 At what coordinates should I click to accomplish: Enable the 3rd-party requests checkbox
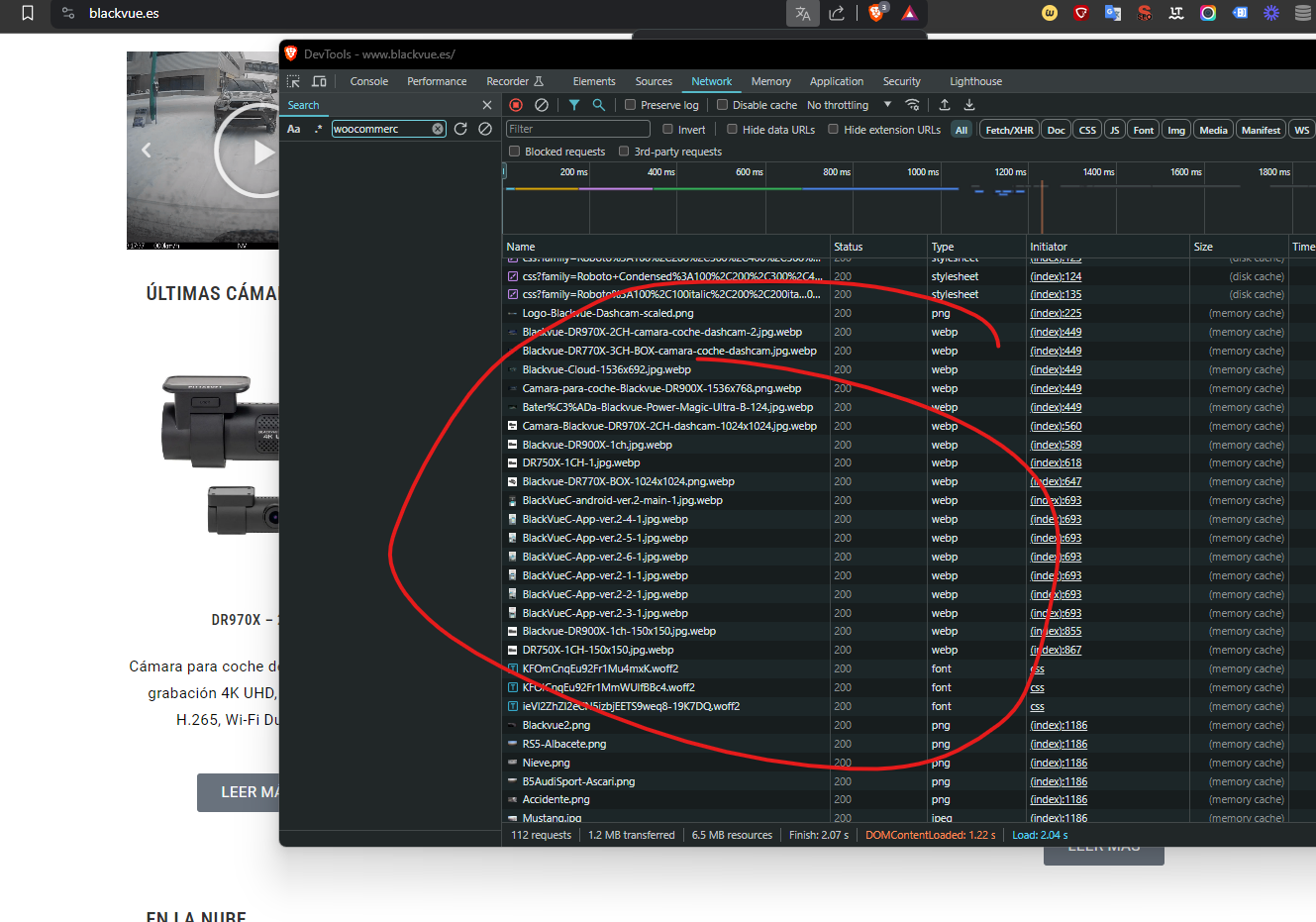pos(623,152)
